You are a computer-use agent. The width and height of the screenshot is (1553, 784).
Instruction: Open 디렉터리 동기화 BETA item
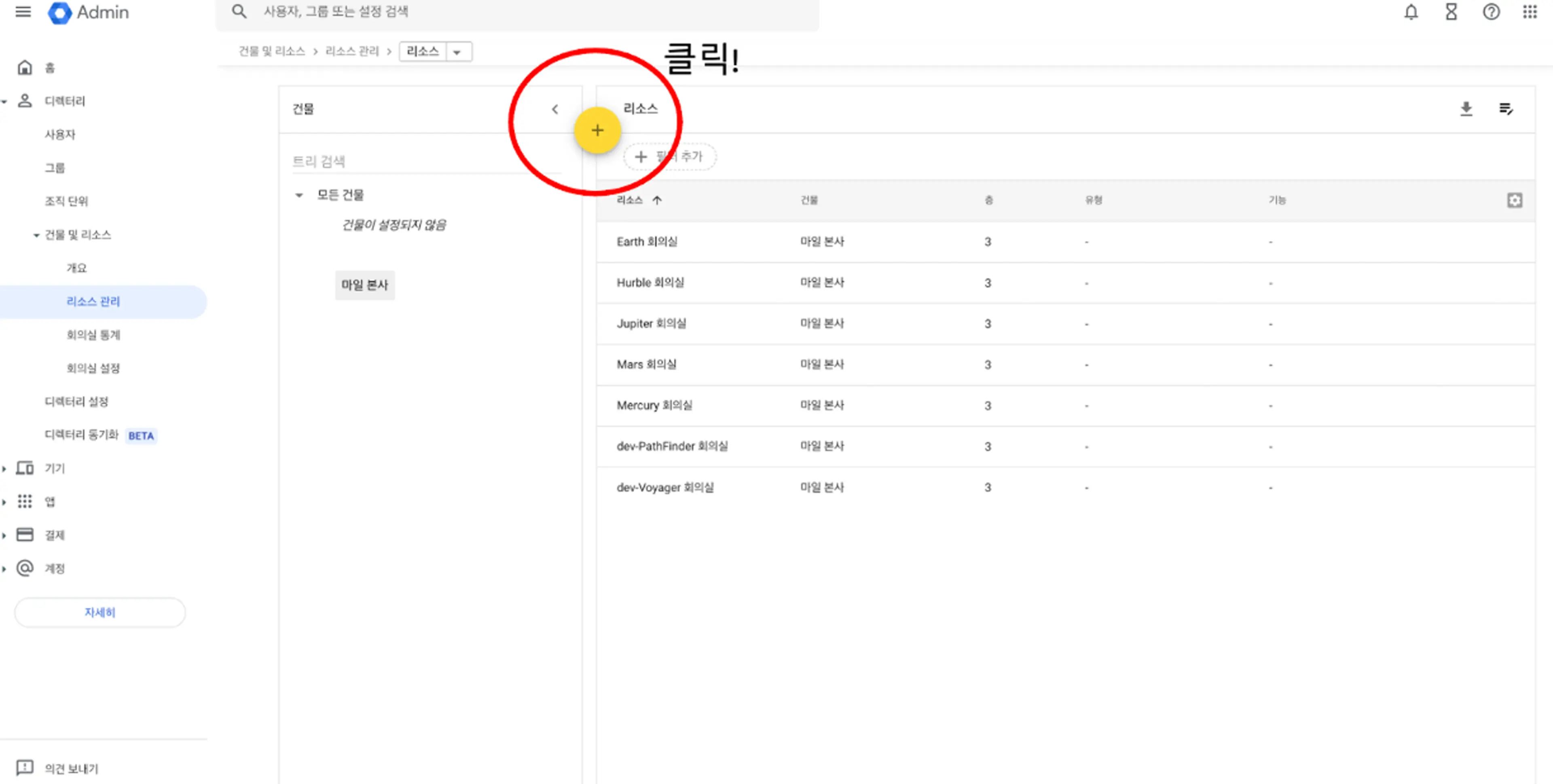click(x=100, y=435)
